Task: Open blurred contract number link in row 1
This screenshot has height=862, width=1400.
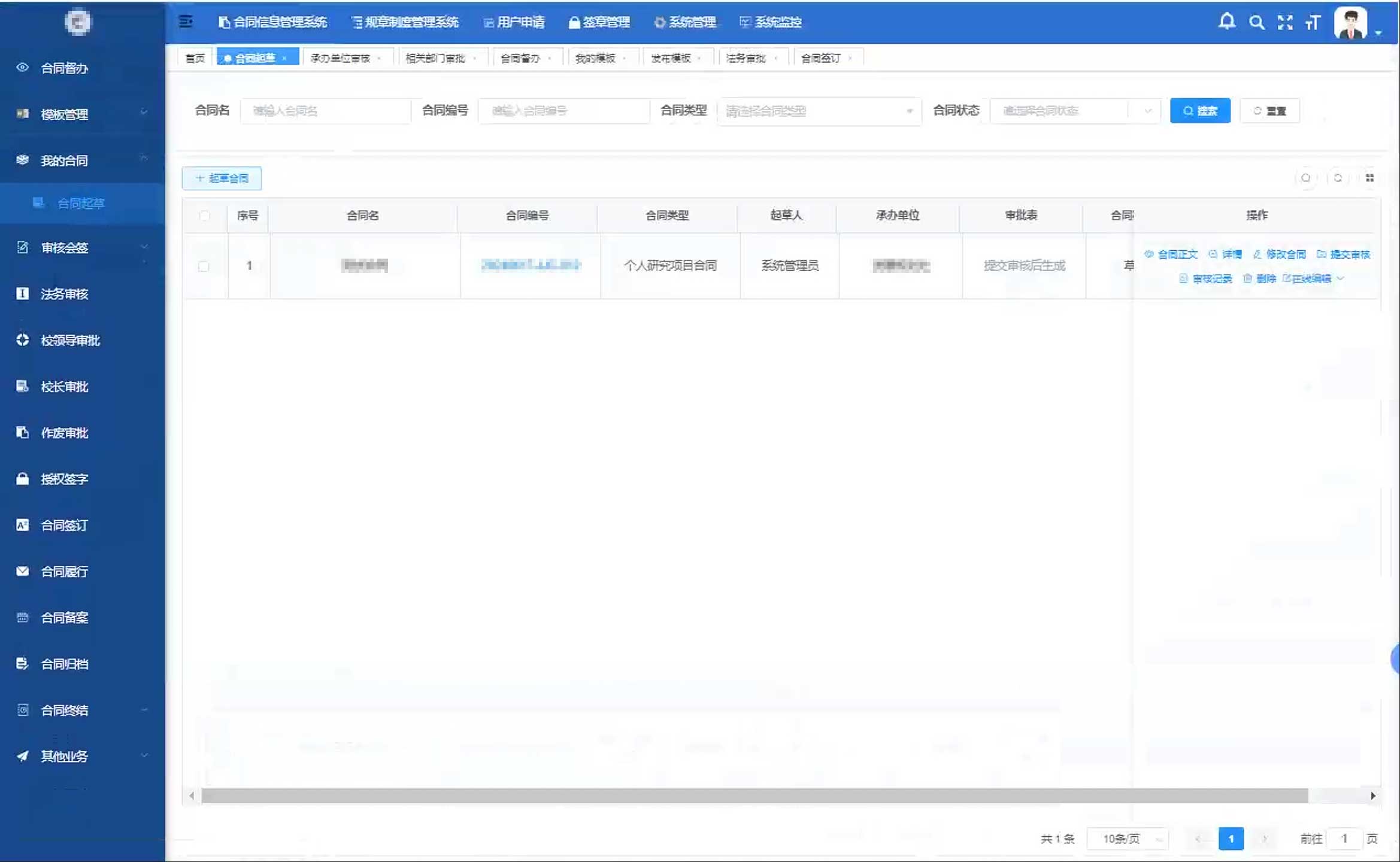Action: coord(531,265)
